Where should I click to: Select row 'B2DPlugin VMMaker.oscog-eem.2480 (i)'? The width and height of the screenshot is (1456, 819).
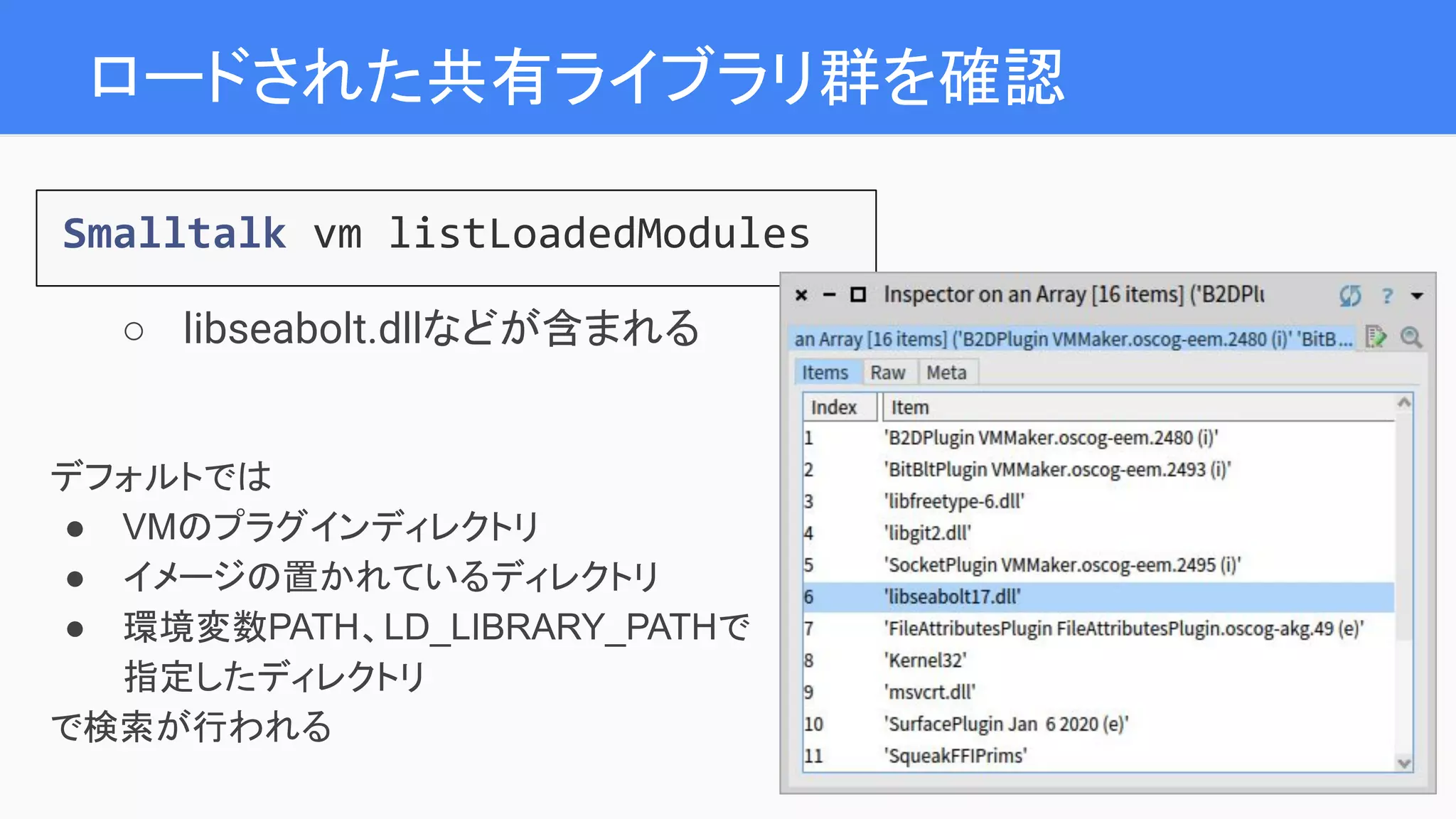(x=1098, y=438)
